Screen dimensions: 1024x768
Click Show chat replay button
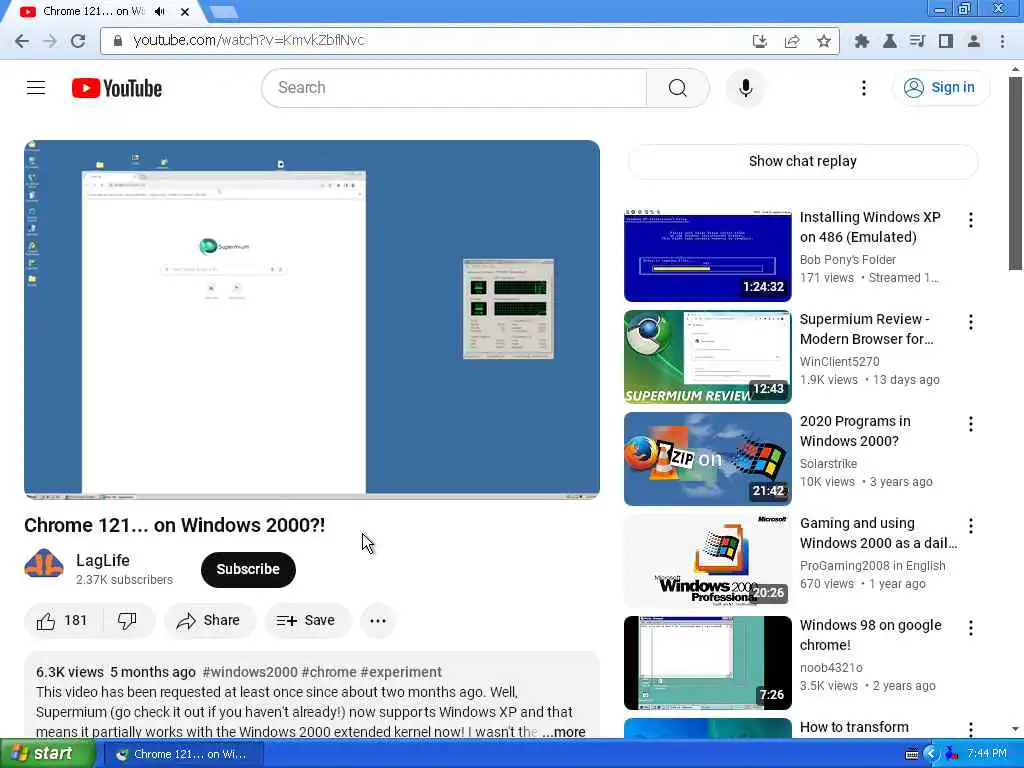click(x=803, y=161)
